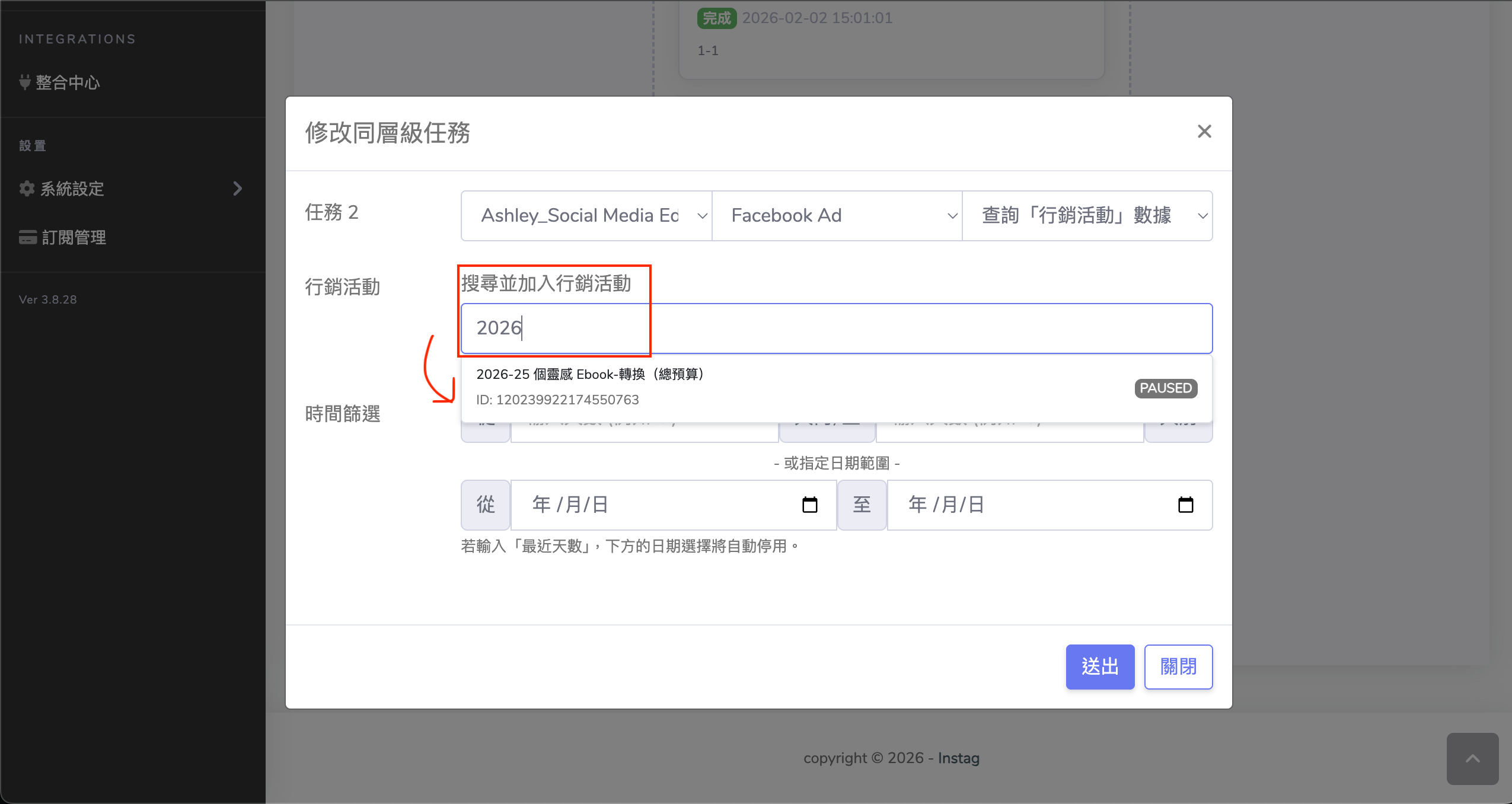Screen dimensions: 1512x804
Task: Close the dialog with X icon
Action: click(1204, 132)
